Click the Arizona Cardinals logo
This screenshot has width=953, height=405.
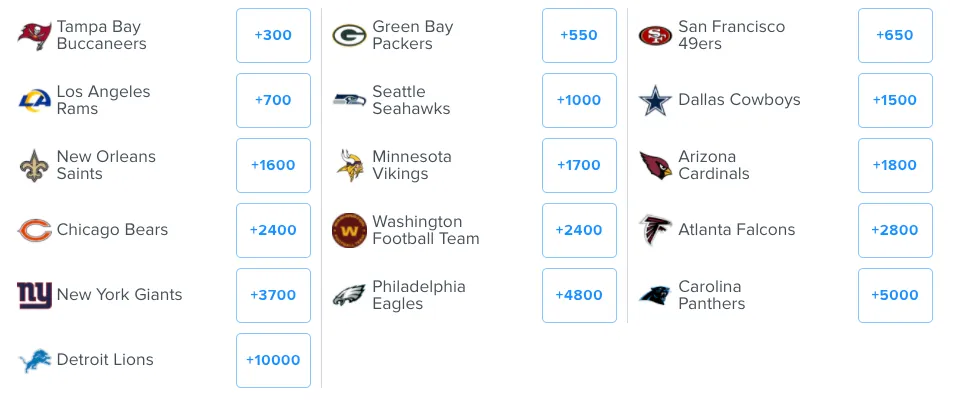coord(655,165)
